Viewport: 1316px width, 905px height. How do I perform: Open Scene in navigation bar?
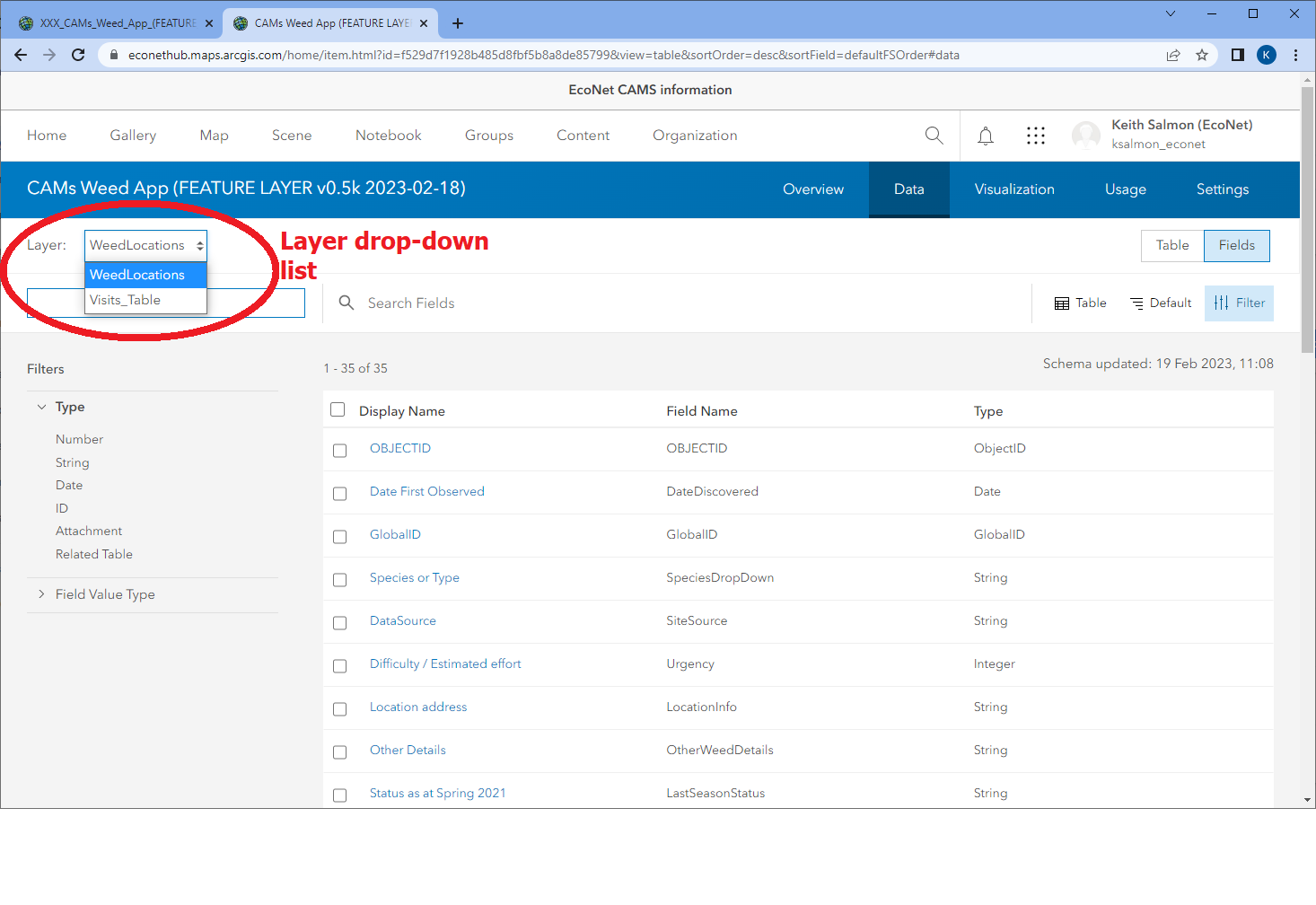(x=292, y=136)
